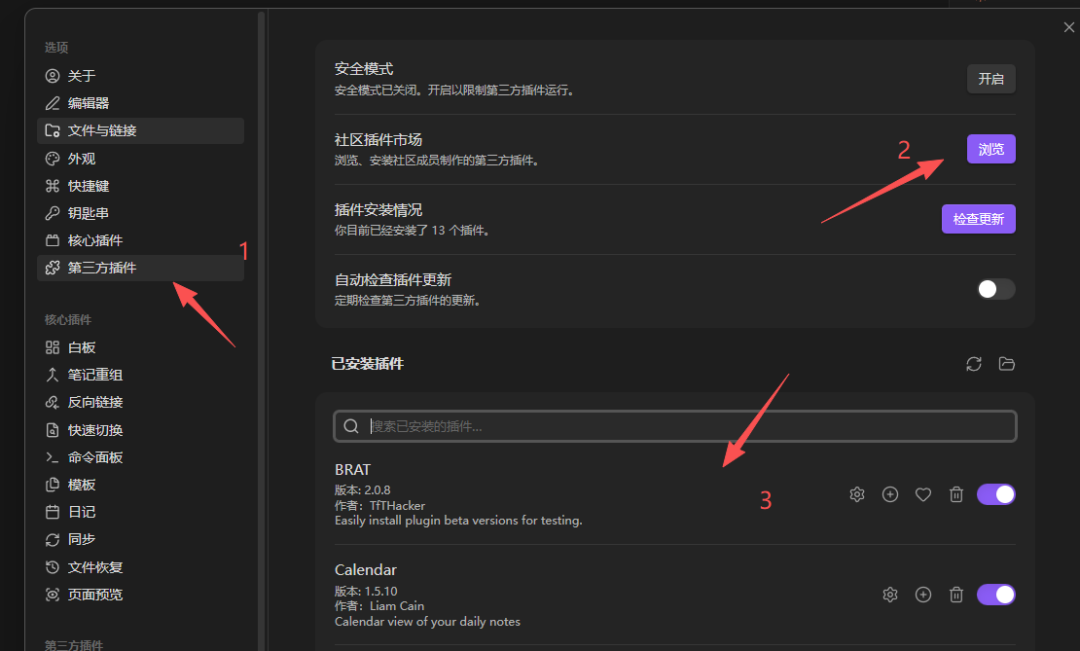This screenshot has width=1080, height=651.
Task: Click the 检查更新 button
Action: (x=978, y=219)
